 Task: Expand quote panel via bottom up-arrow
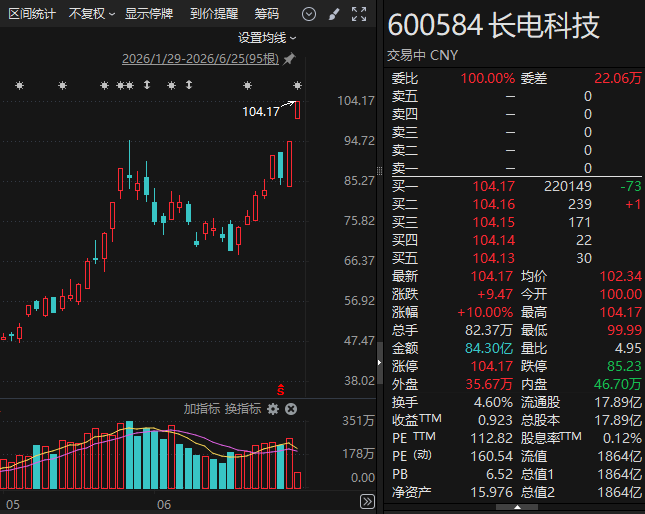click(517, 507)
